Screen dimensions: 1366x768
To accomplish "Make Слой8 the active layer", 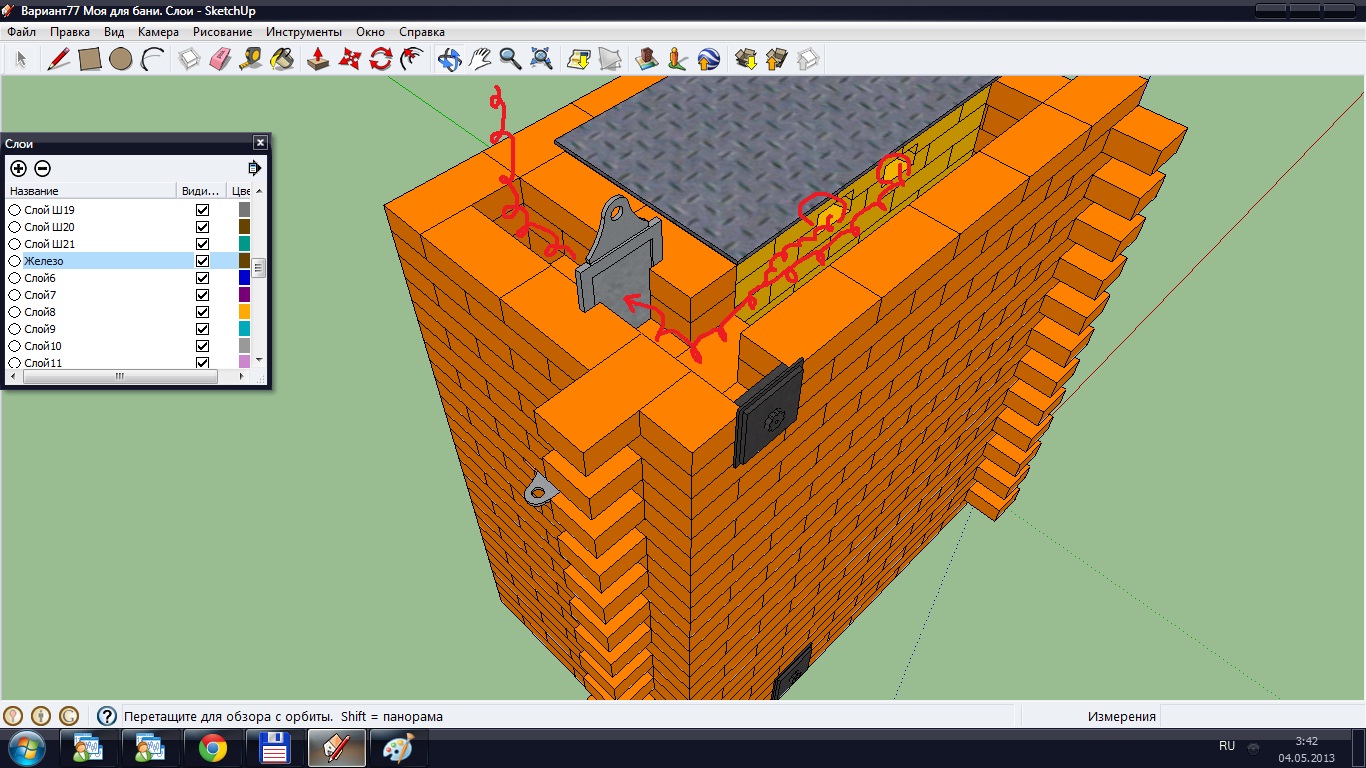I will (x=15, y=312).
